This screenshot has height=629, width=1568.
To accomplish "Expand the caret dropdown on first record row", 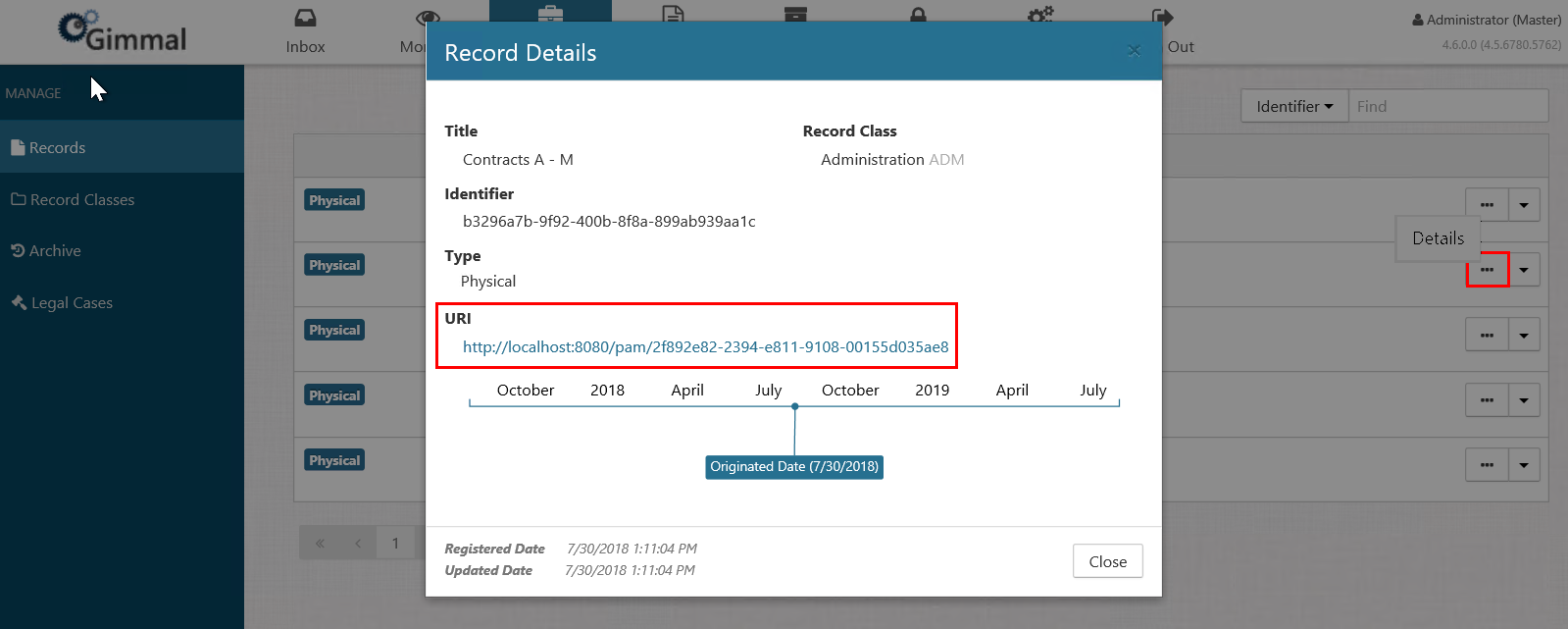I will point(1524,205).
